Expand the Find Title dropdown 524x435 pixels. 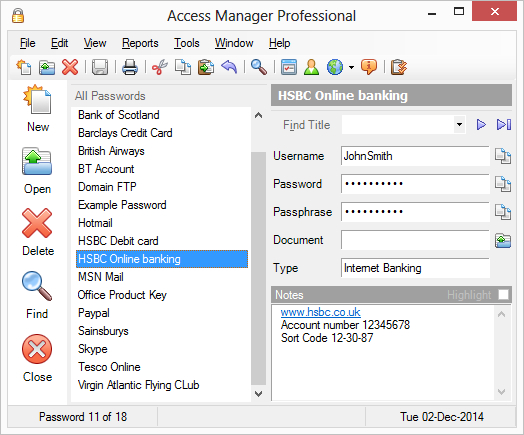click(x=460, y=125)
